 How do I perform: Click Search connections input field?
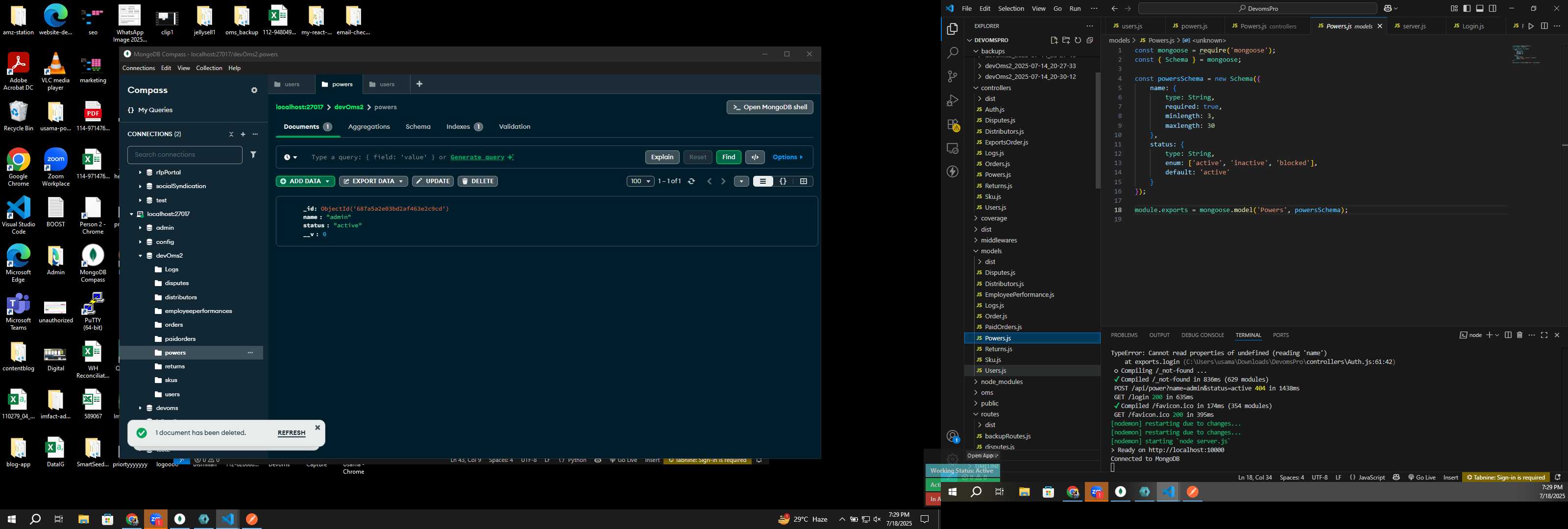184,155
